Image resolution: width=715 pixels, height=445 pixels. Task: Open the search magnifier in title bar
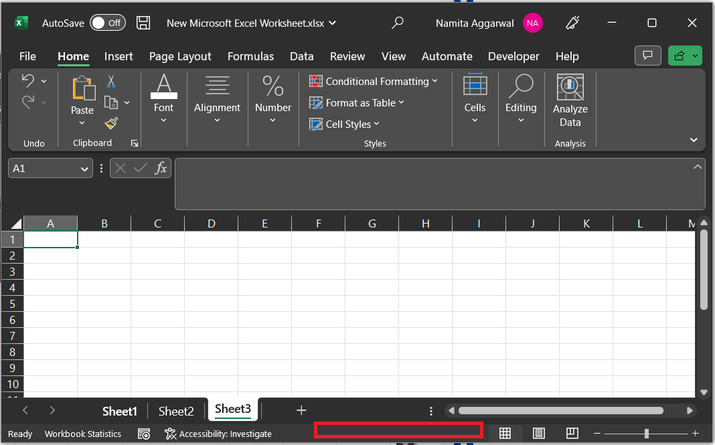click(398, 22)
